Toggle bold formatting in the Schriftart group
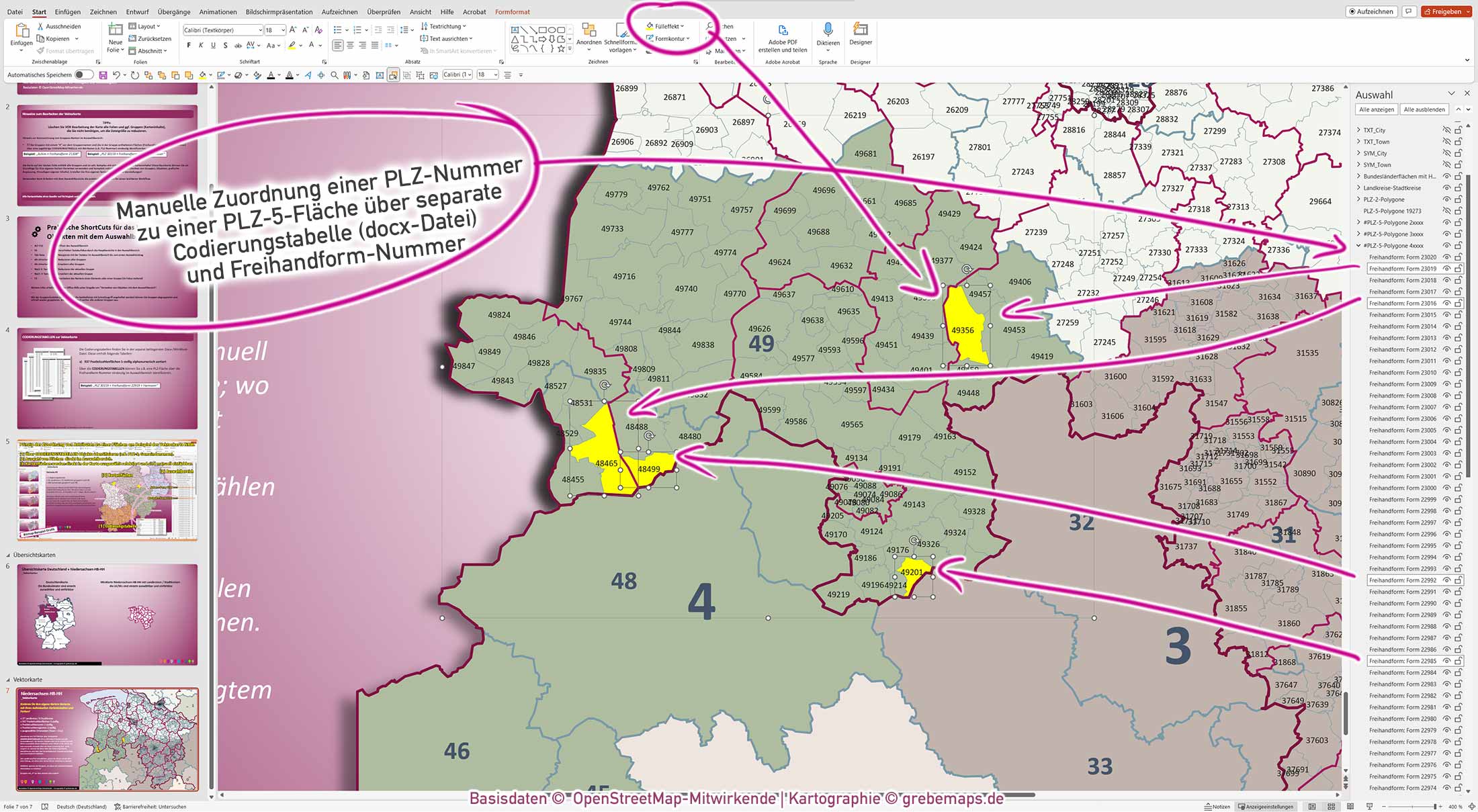The width and height of the screenshot is (1478, 812). (189, 45)
